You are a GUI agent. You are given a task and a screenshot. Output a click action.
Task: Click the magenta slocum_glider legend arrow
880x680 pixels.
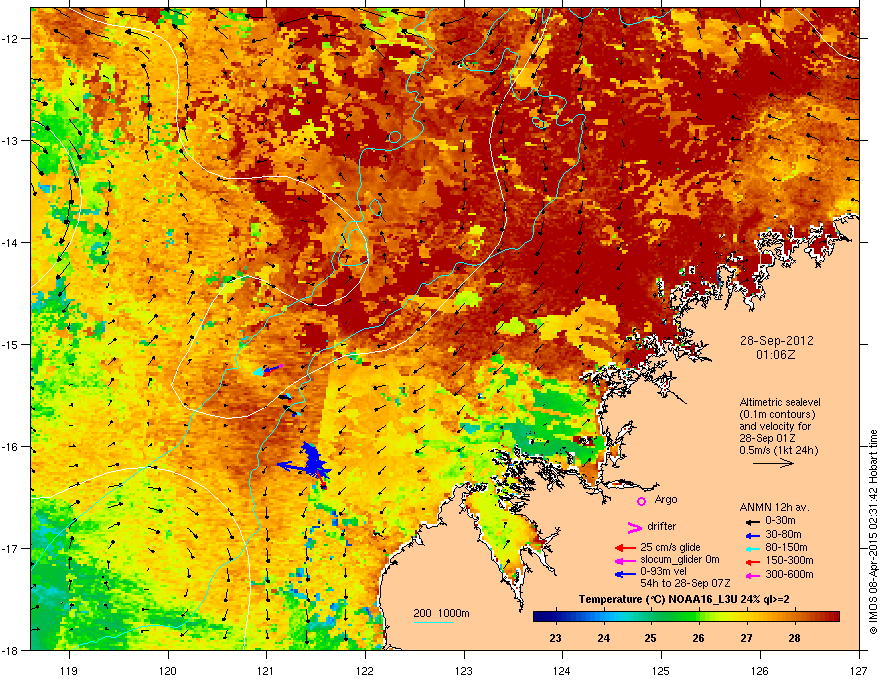point(625,560)
